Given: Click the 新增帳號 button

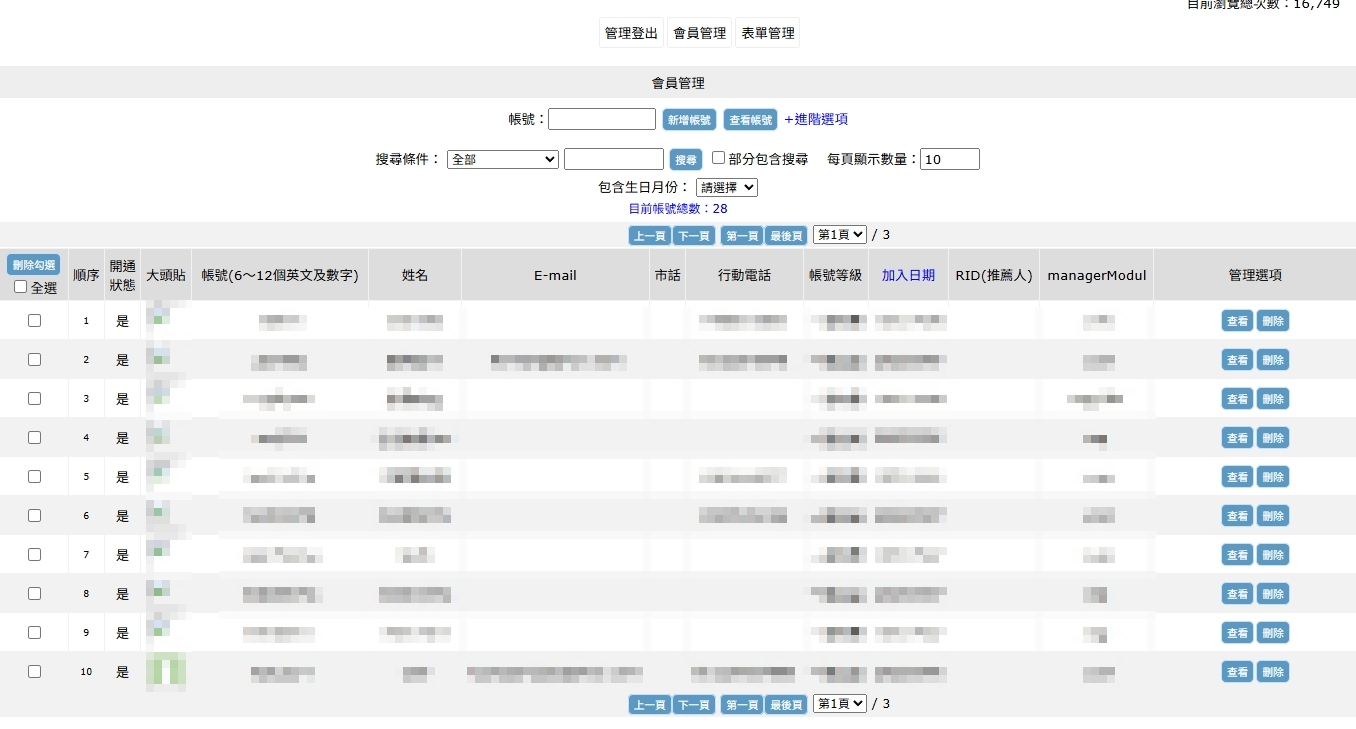Looking at the screenshot, I should [x=689, y=120].
